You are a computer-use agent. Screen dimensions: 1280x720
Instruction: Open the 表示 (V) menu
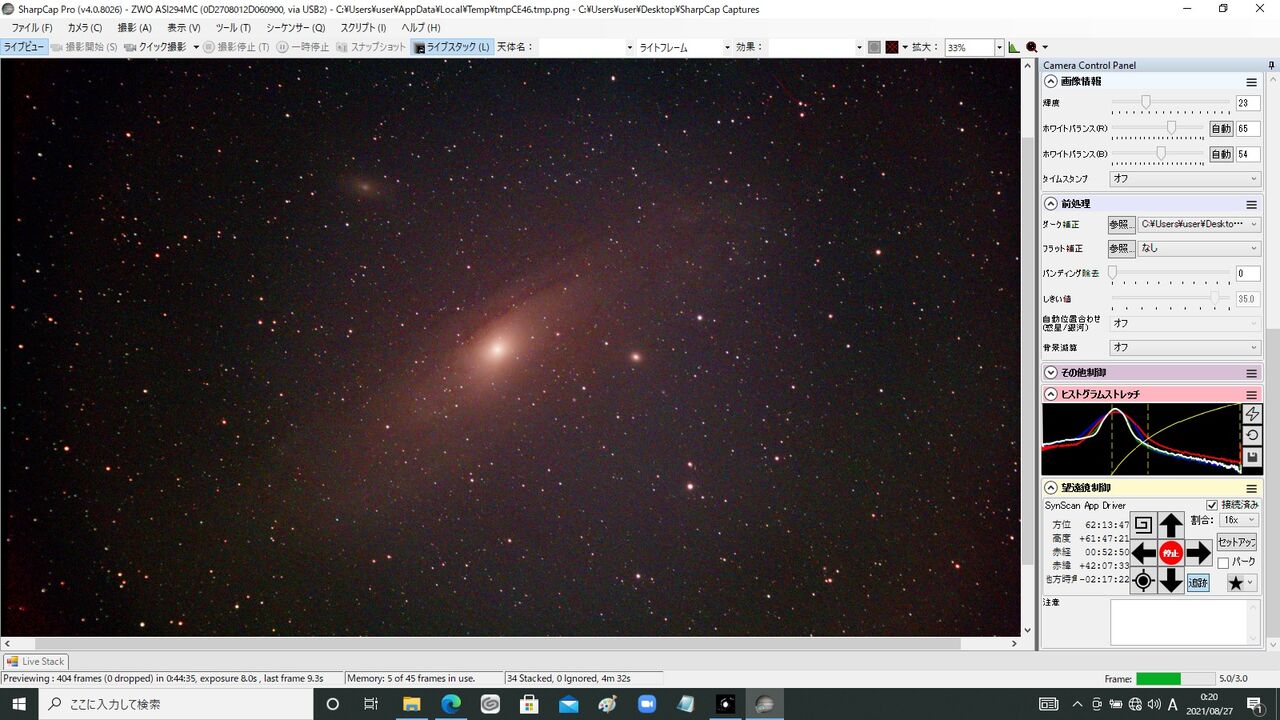click(x=183, y=28)
